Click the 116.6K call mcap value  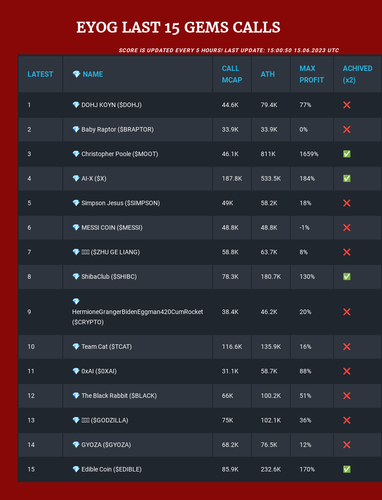[x=232, y=347]
